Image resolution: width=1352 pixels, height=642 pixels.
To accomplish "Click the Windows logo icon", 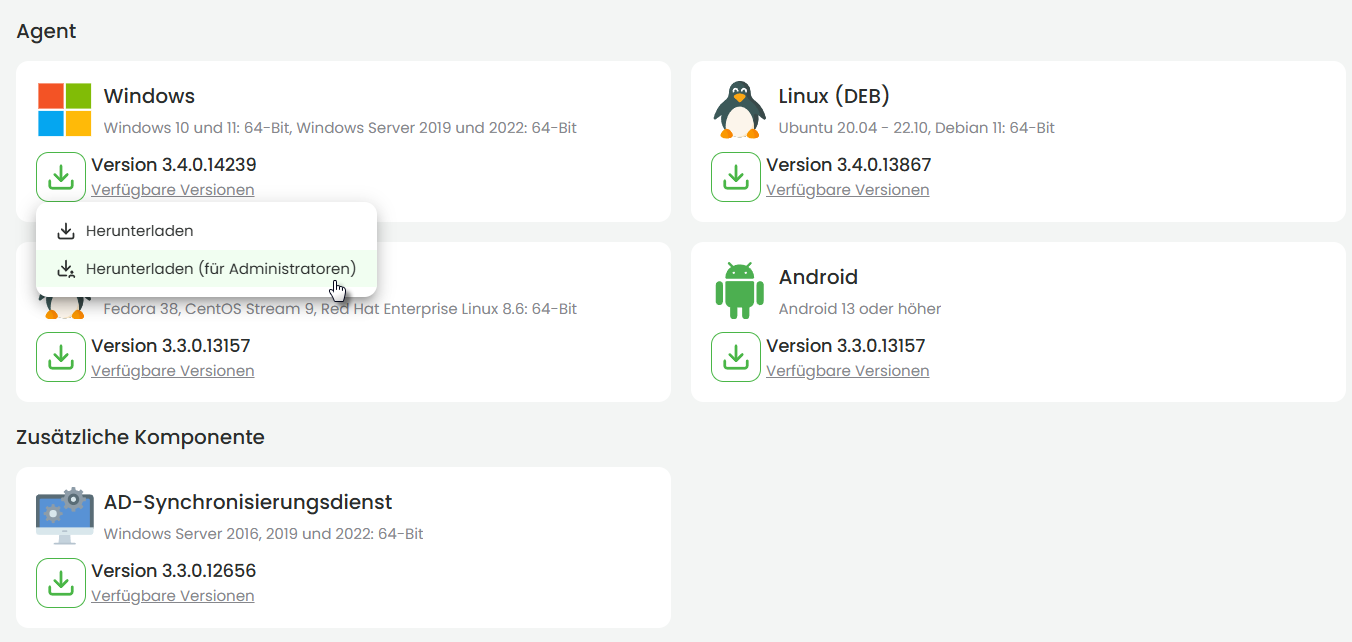I will coord(65,109).
